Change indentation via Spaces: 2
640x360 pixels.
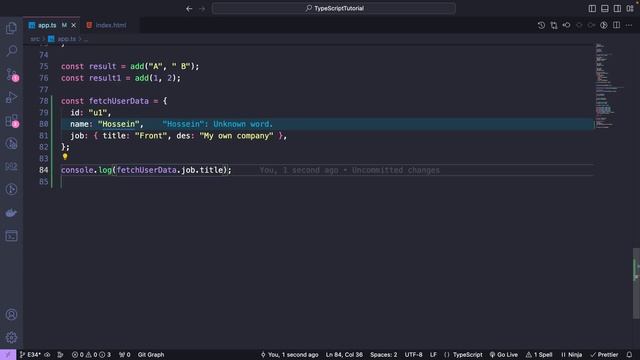pyautogui.click(x=384, y=355)
